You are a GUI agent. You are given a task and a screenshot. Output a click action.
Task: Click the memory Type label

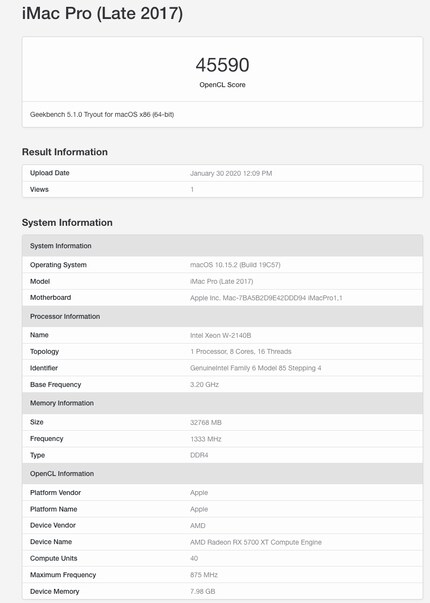click(37, 455)
